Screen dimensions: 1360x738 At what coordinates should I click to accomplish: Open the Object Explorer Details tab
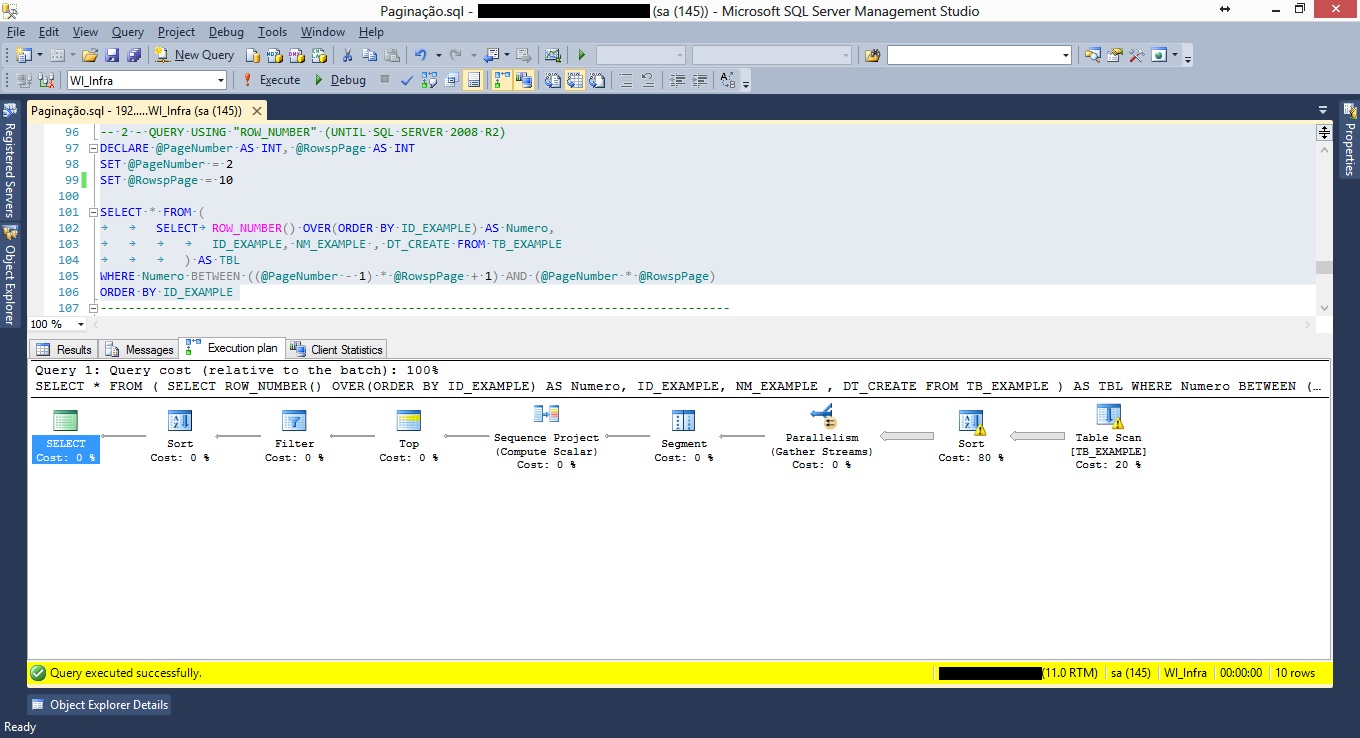[99, 704]
